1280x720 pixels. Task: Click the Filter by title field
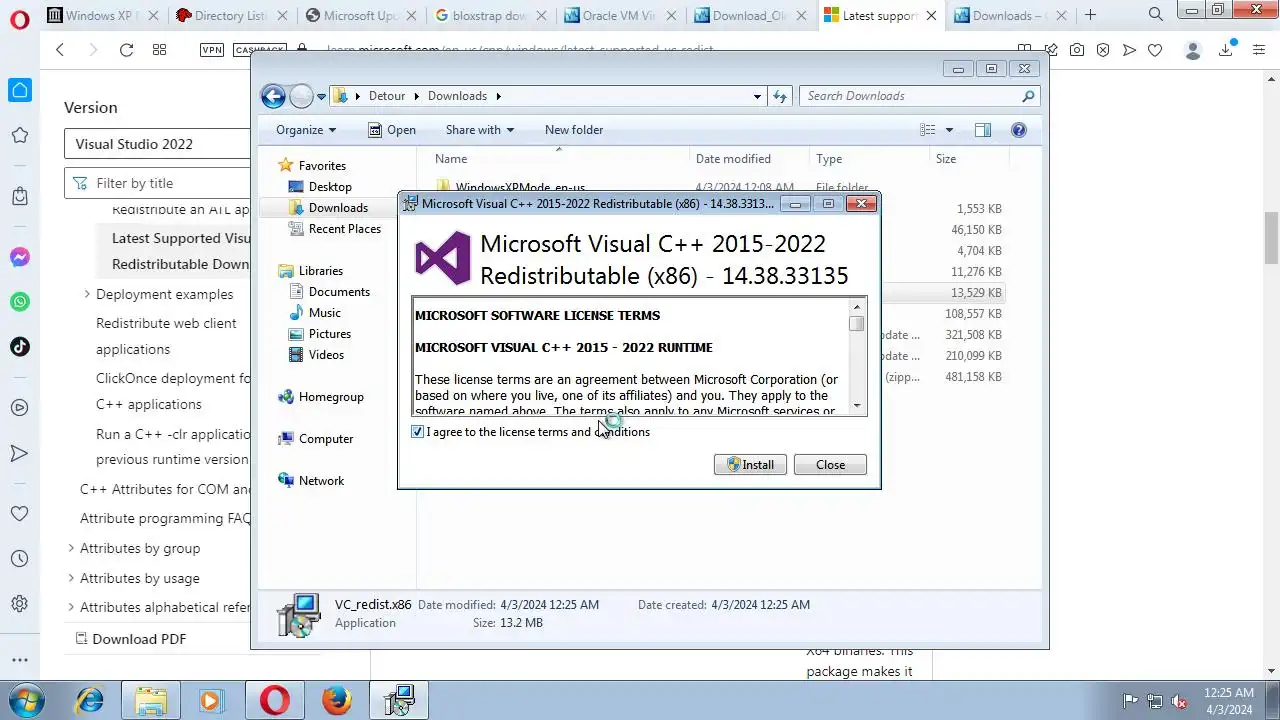pos(158,183)
